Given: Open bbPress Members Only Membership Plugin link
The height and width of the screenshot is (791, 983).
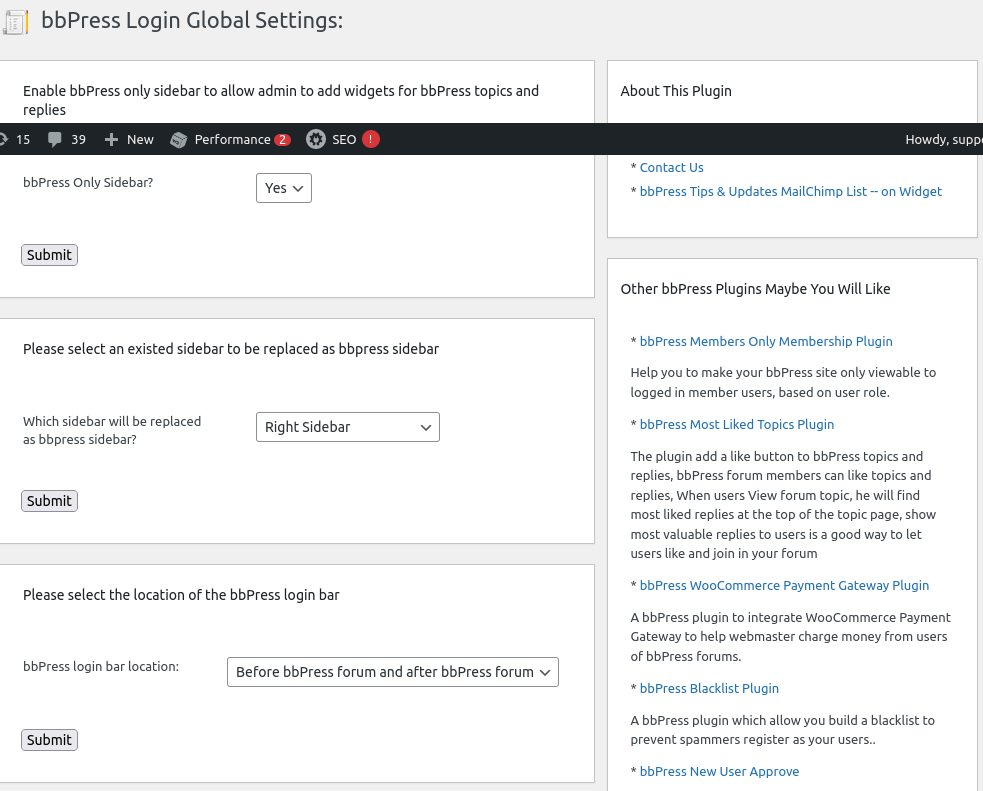Looking at the screenshot, I should click(766, 341).
